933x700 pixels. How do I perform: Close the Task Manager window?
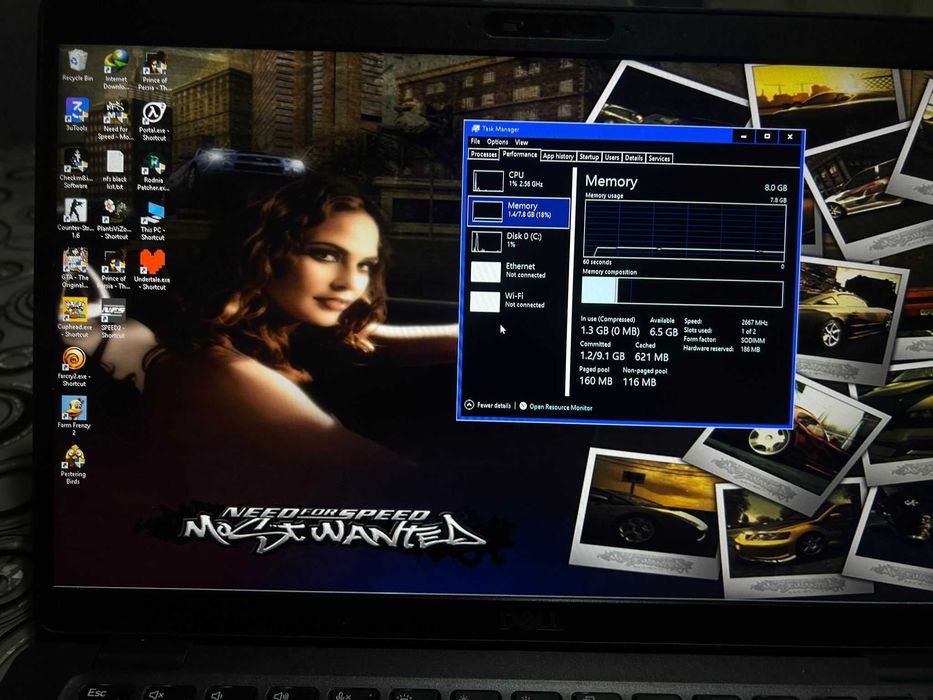790,137
